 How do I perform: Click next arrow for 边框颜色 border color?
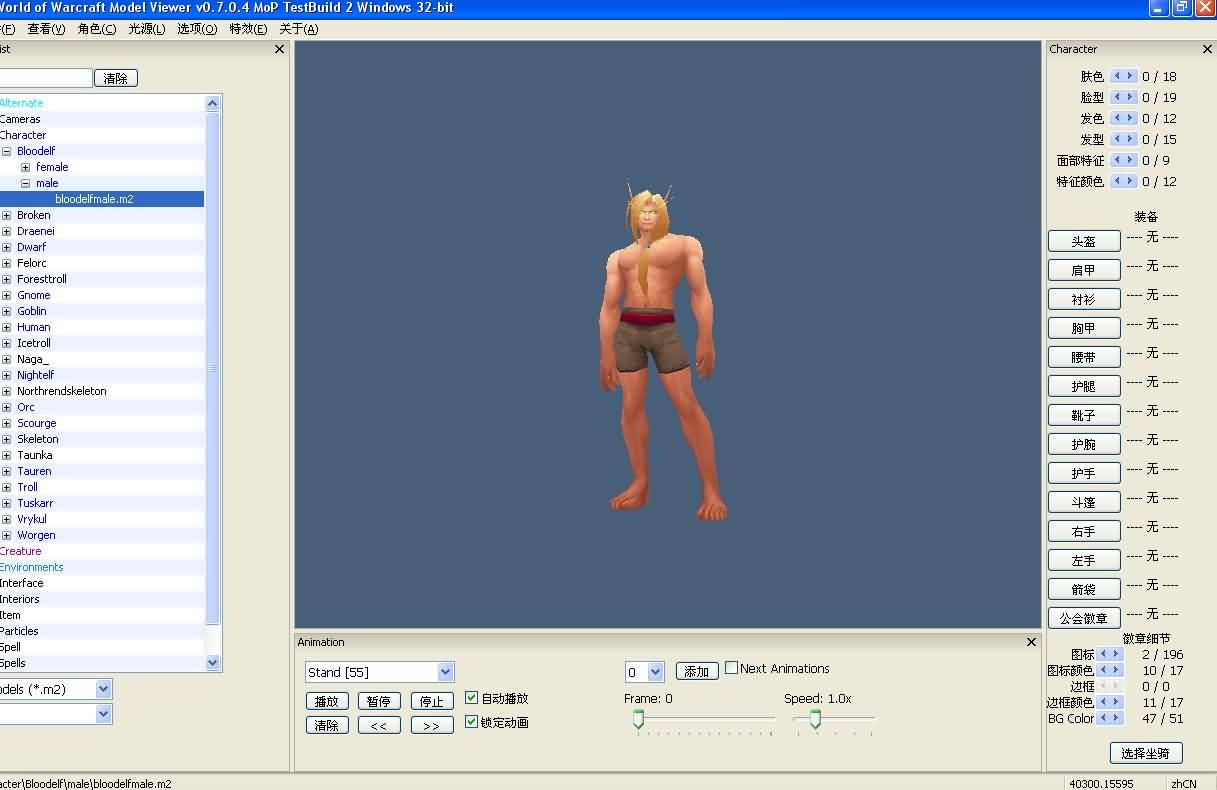(x=1117, y=702)
